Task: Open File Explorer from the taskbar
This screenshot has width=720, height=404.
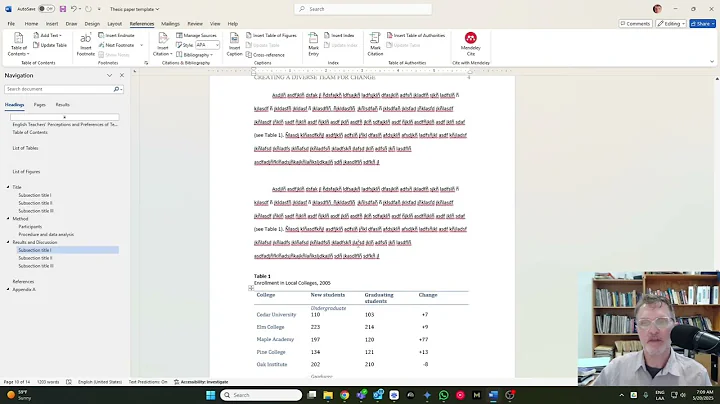Action: [328, 395]
